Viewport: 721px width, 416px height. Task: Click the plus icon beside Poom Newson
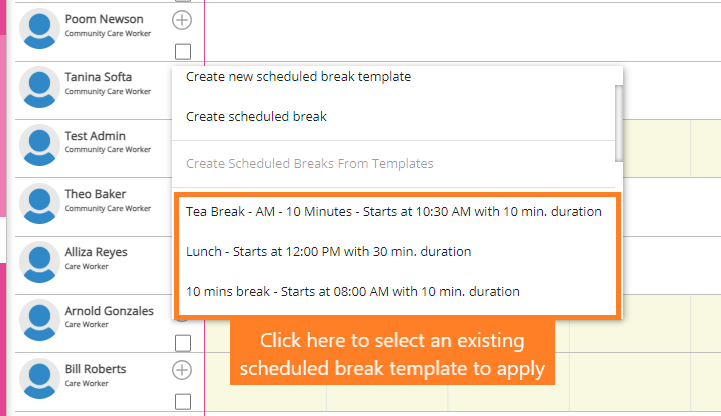coord(182,20)
